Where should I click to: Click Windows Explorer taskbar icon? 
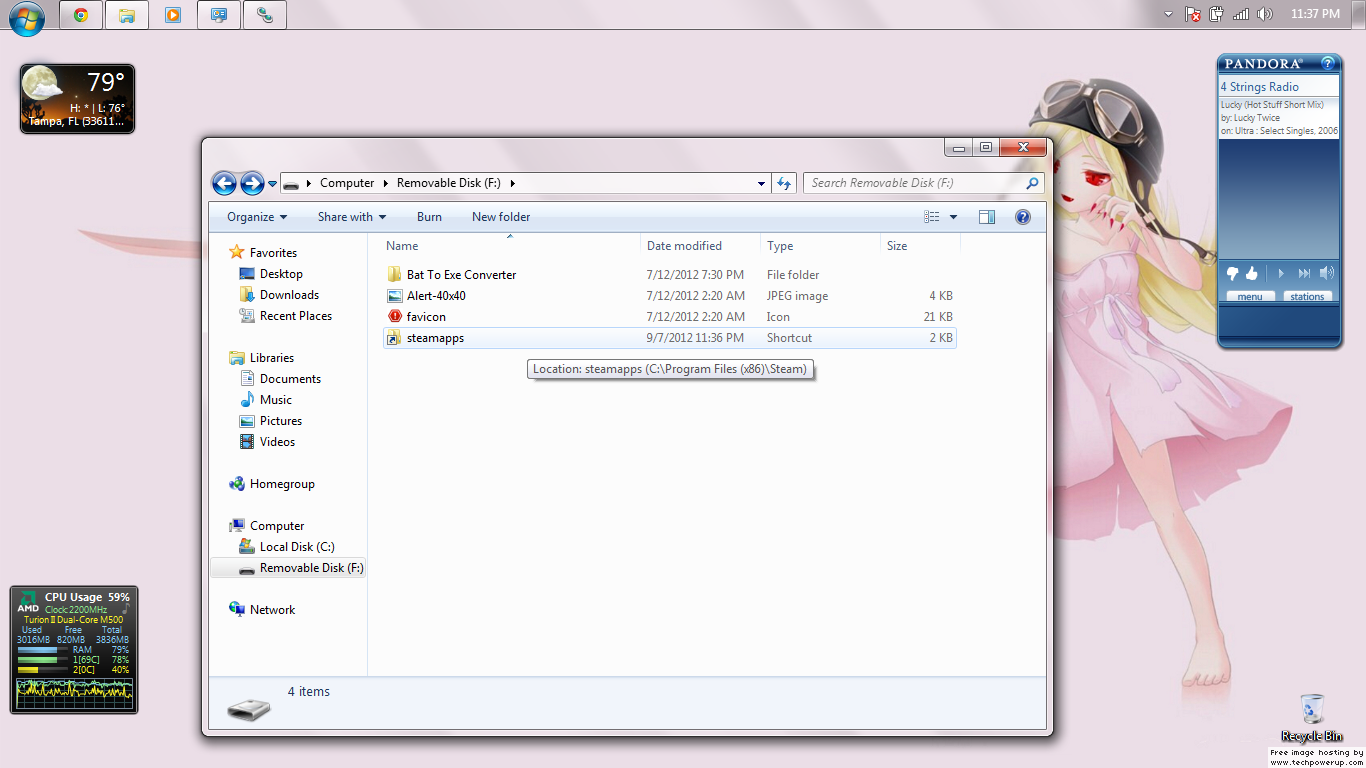pyautogui.click(x=127, y=15)
